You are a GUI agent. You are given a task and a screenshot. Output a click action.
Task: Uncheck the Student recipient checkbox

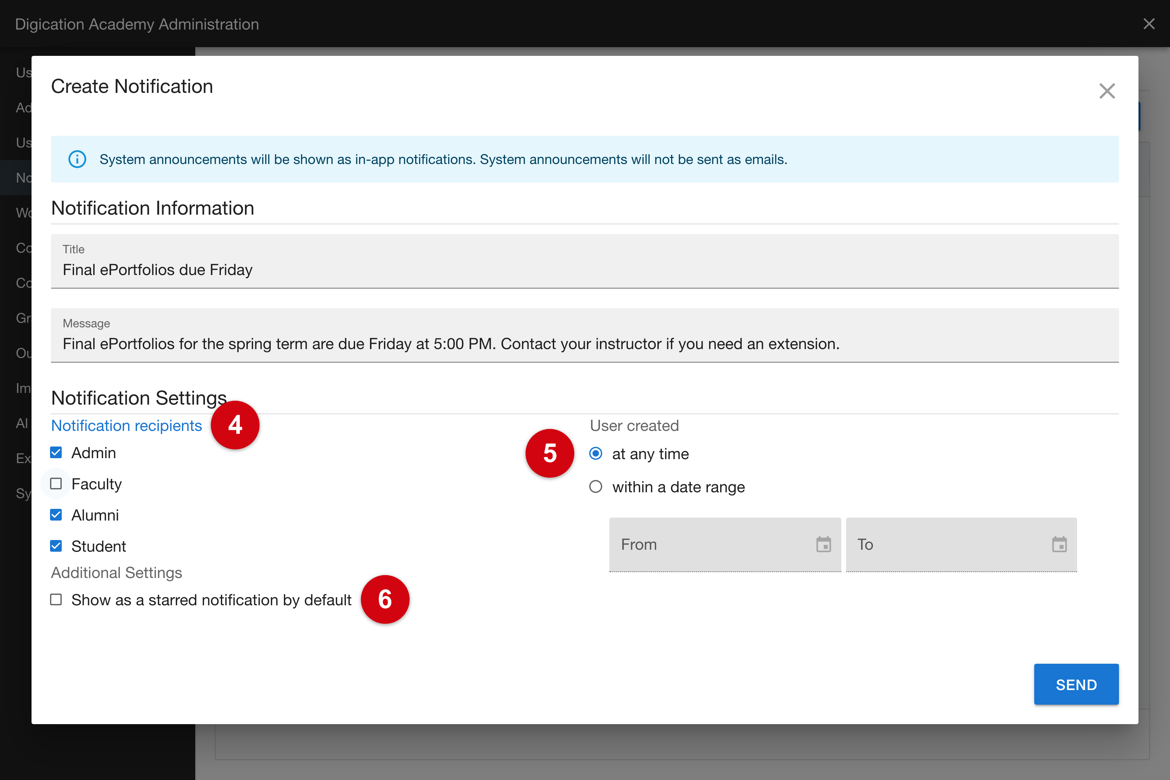[56, 546]
